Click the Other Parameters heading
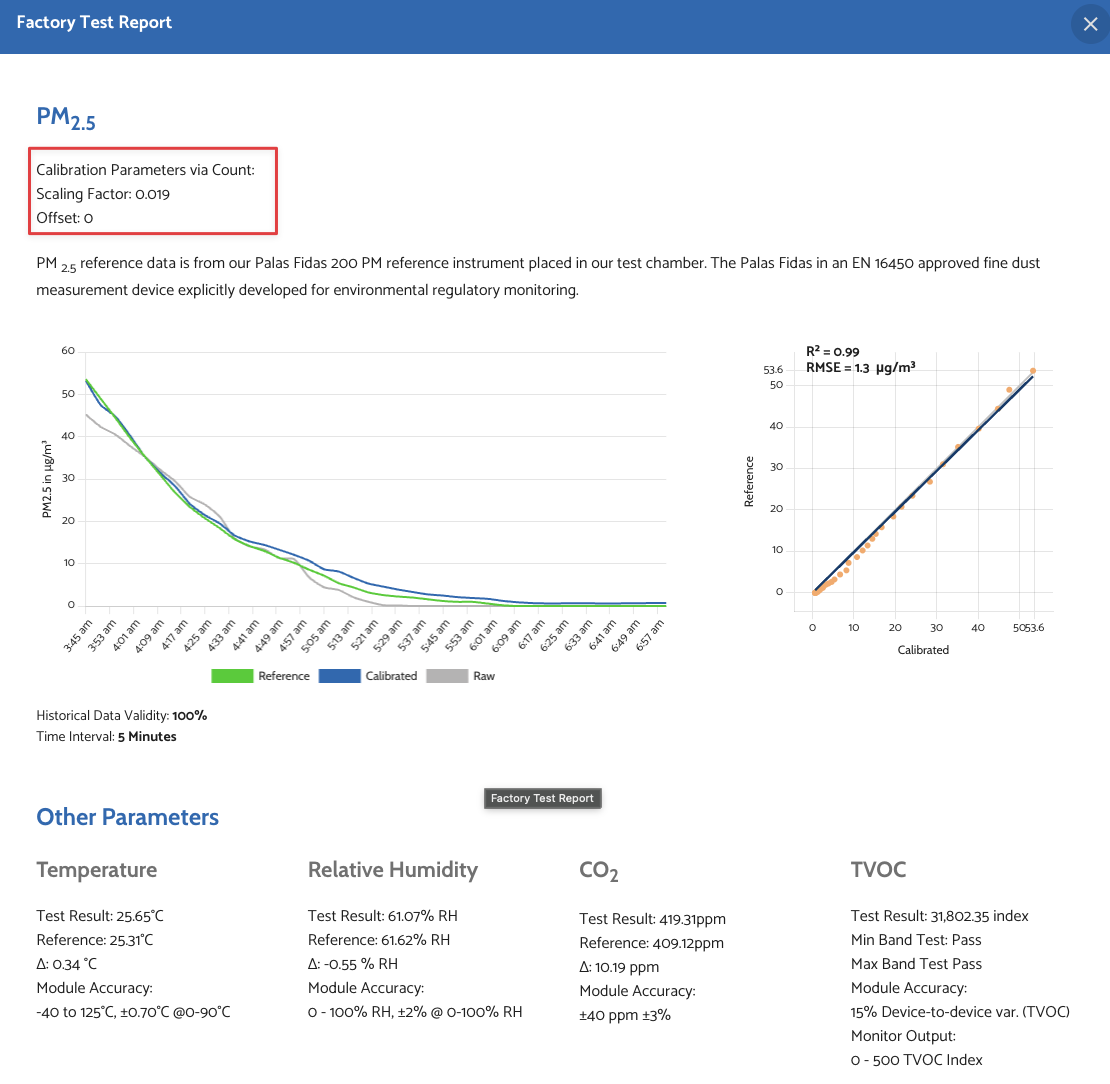Image resolution: width=1110 pixels, height=1084 pixels. [x=127, y=817]
